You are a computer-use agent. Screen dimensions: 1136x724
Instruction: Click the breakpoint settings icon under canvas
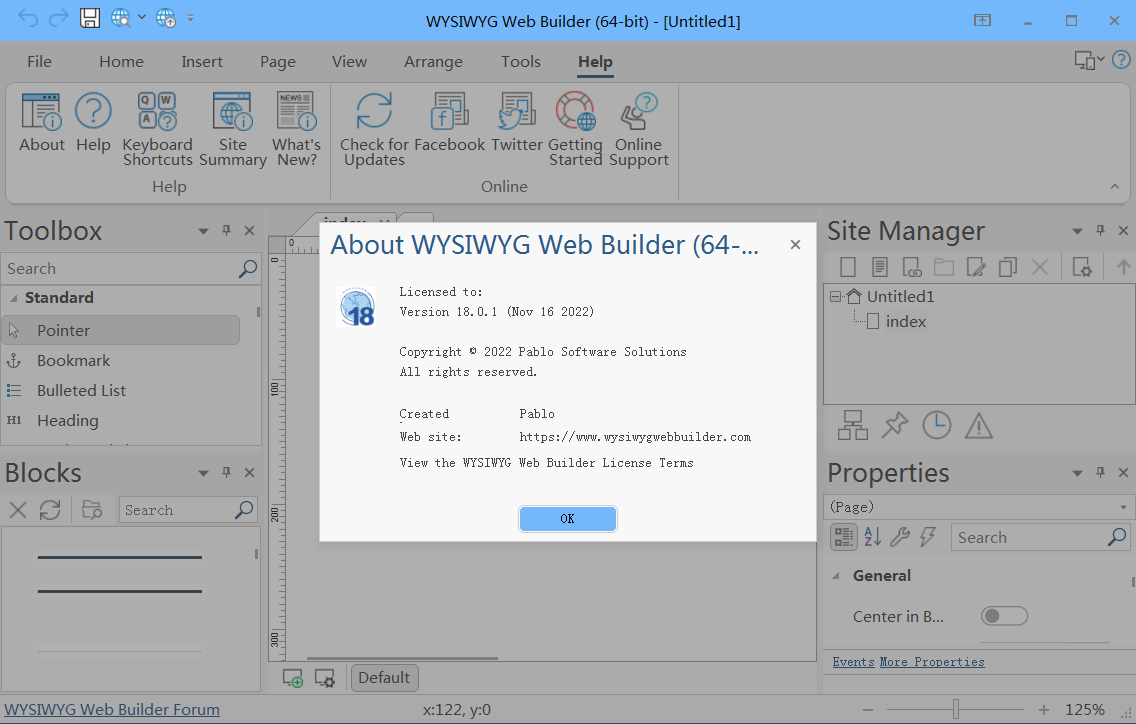click(x=325, y=678)
